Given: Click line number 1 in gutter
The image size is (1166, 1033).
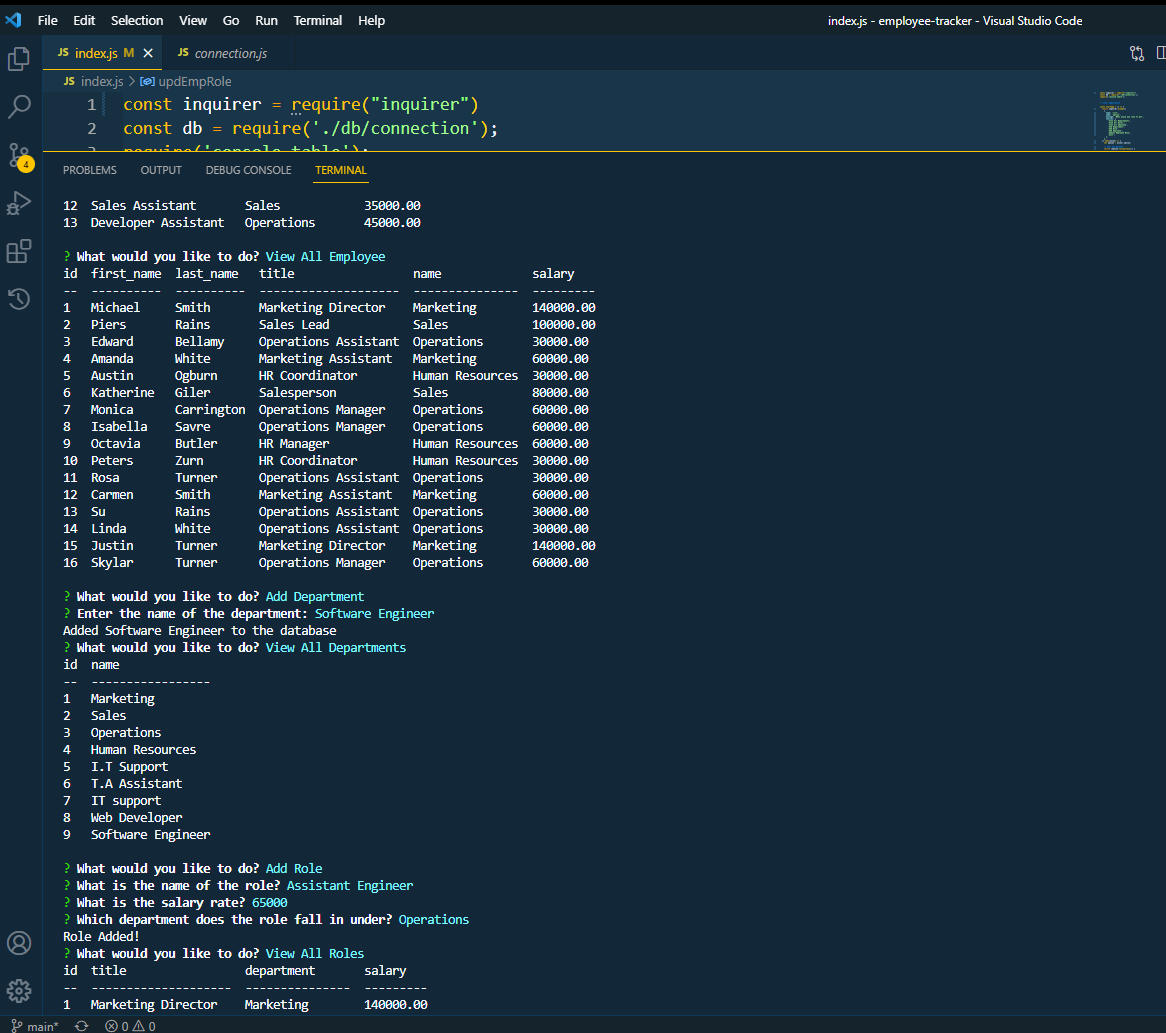Looking at the screenshot, I should (x=91, y=105).
